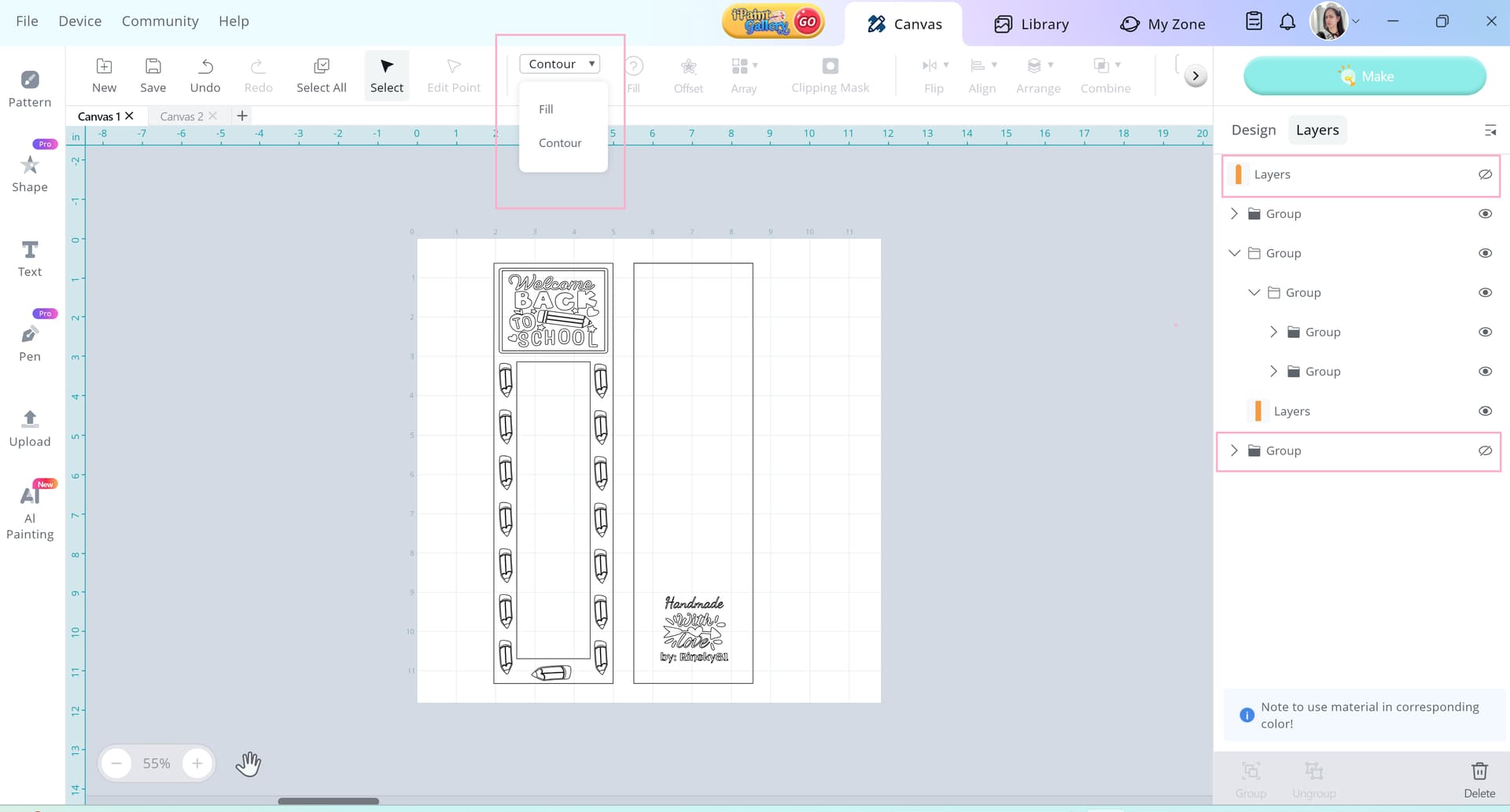This screenshot has width=1510, height=812.
Task: Click the zoom in plus button
Action: [x=197, y=763]
